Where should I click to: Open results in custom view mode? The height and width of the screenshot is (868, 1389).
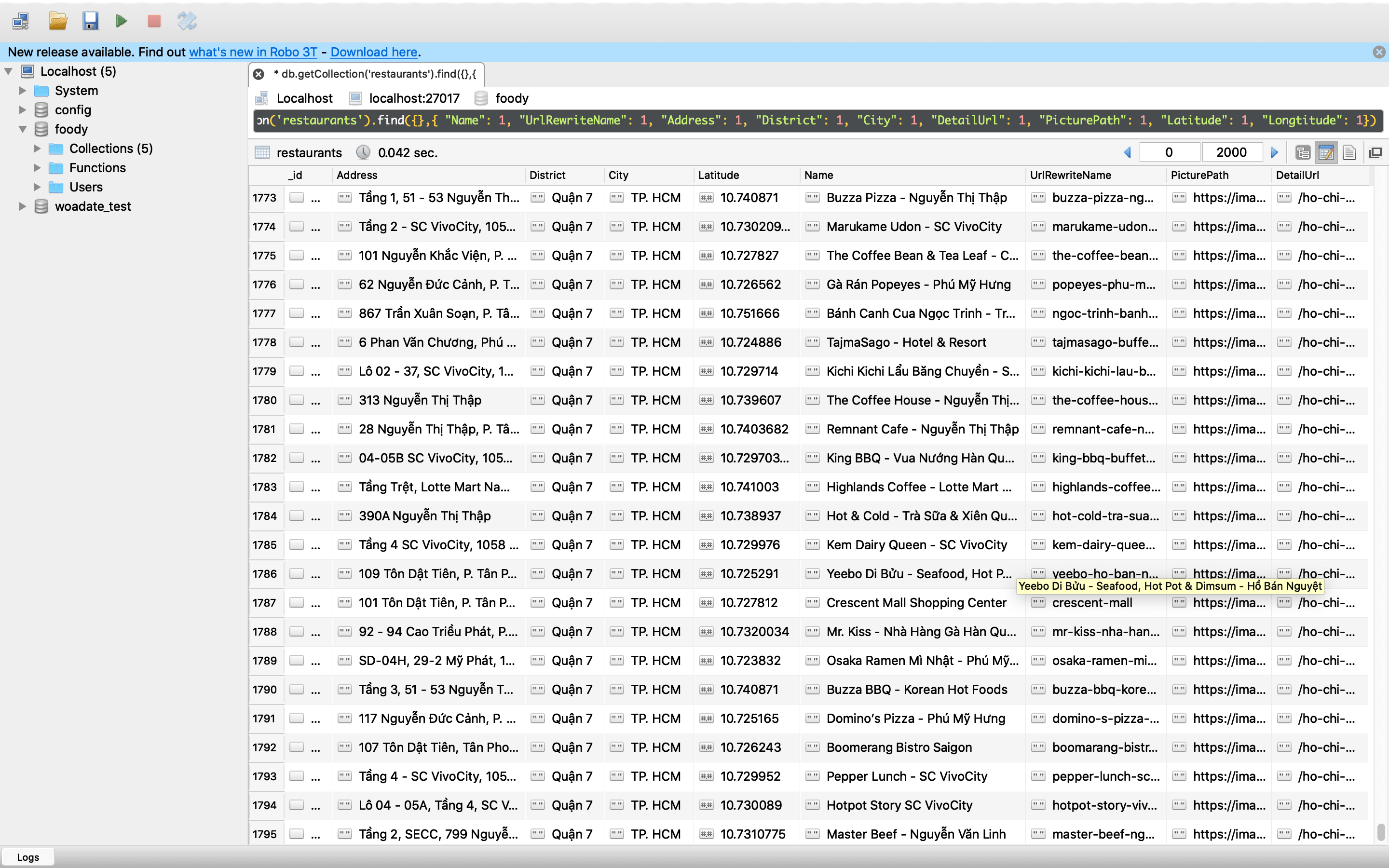(1326, 152)
